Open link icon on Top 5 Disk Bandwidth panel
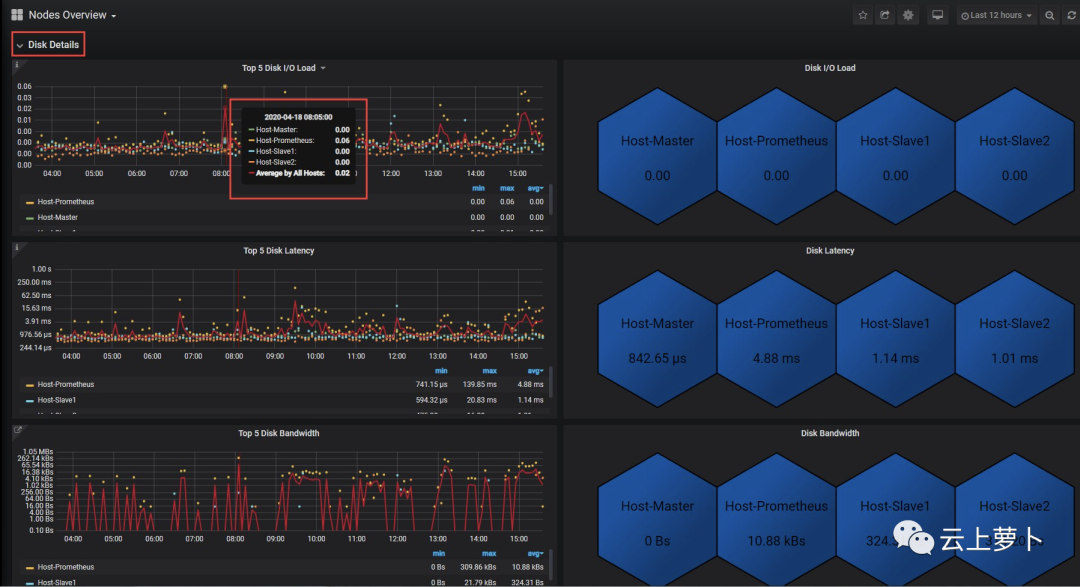 [x=18, y=430]
